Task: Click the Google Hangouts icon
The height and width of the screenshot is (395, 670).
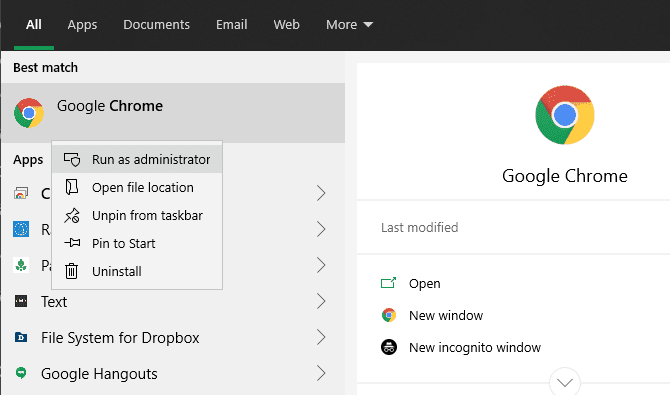Action: tap(21, 373)
